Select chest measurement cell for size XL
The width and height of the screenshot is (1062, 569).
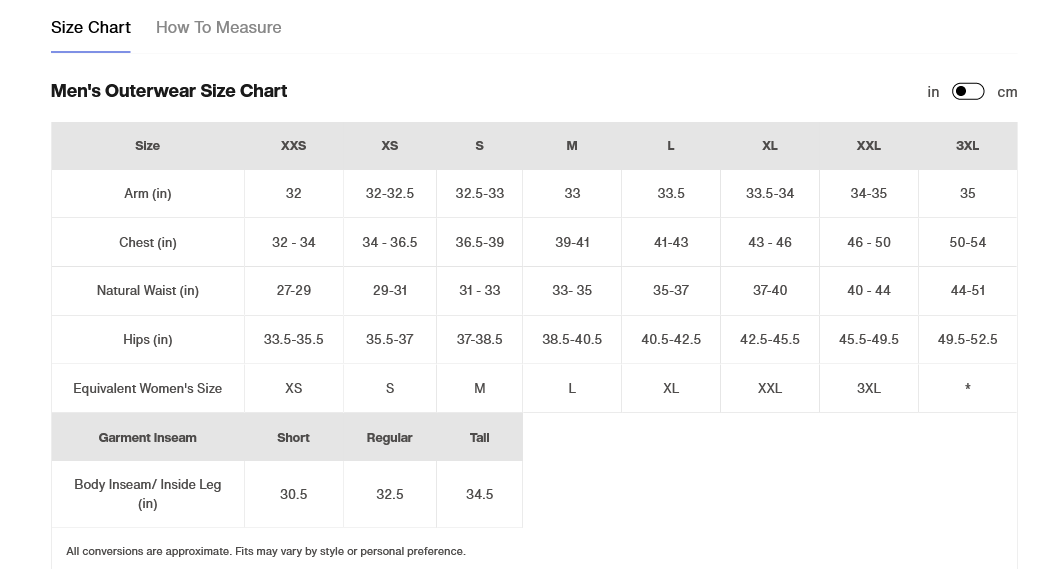pos(769,242)
